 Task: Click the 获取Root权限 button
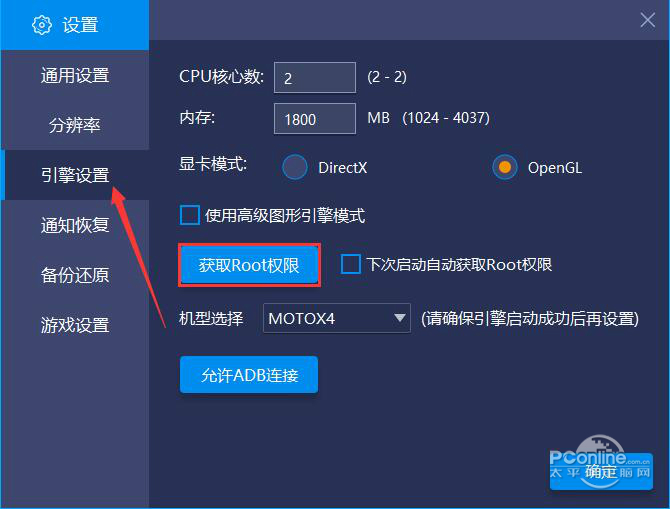250,265
